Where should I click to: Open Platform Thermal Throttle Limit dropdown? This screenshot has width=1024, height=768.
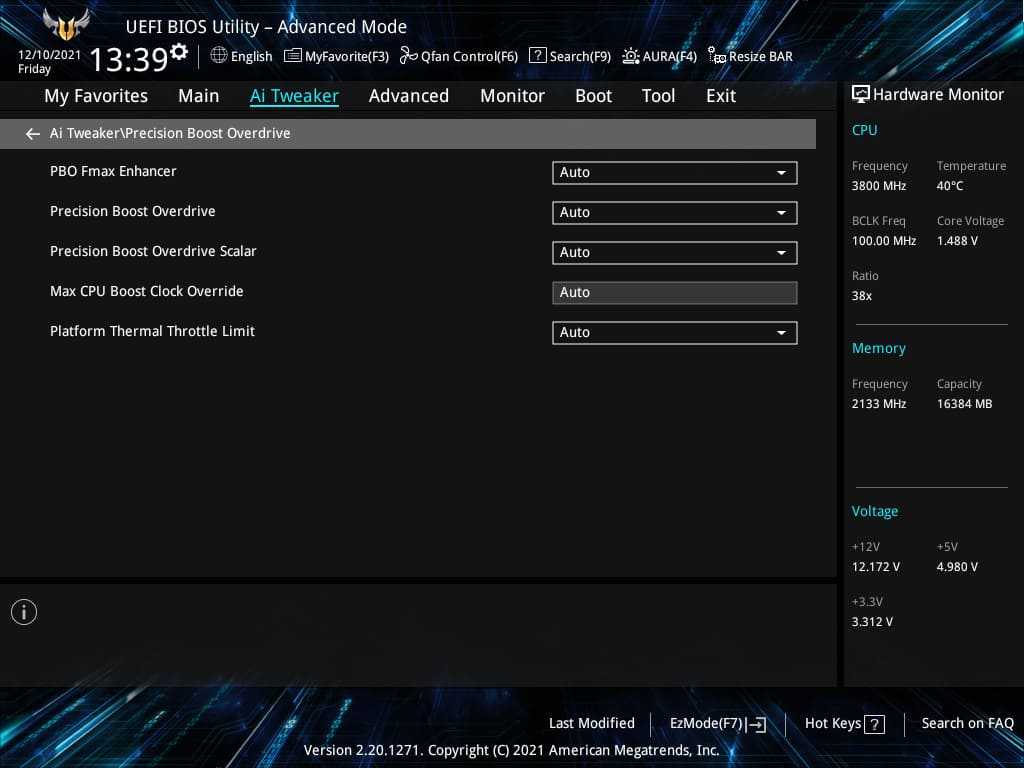[x=674, y=333]
